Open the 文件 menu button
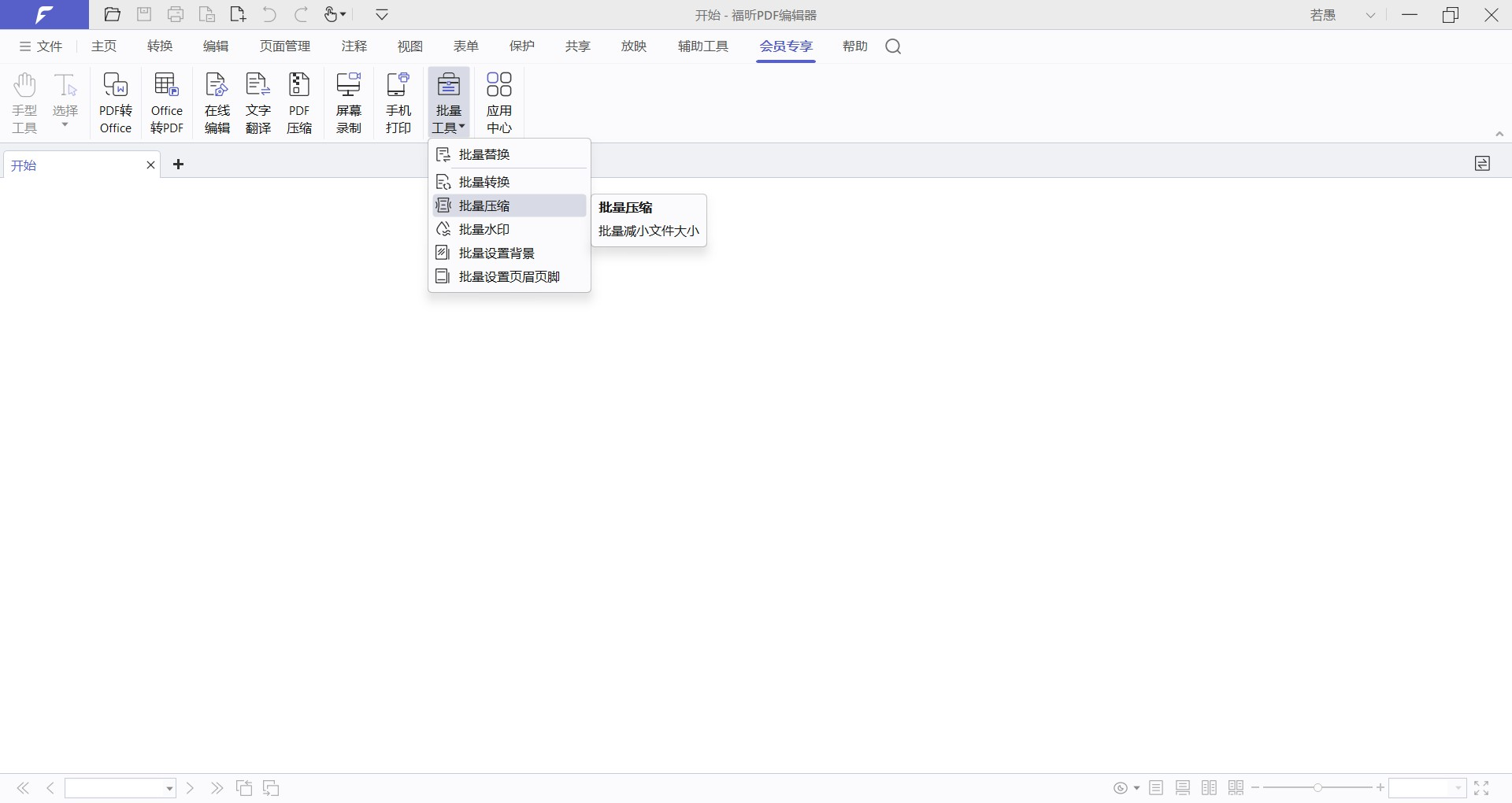The height and width of the screenshot is (803, 1512). [x=41, y=46]
